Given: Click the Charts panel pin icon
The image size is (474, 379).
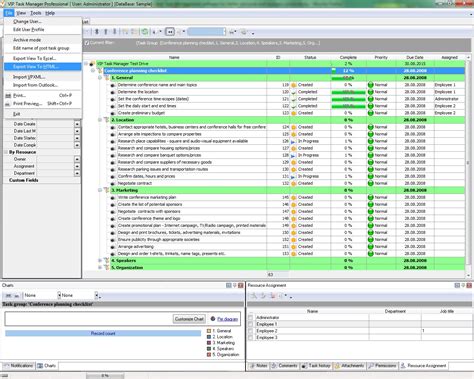Looking at the screenshot, I should tap(234, 285).
